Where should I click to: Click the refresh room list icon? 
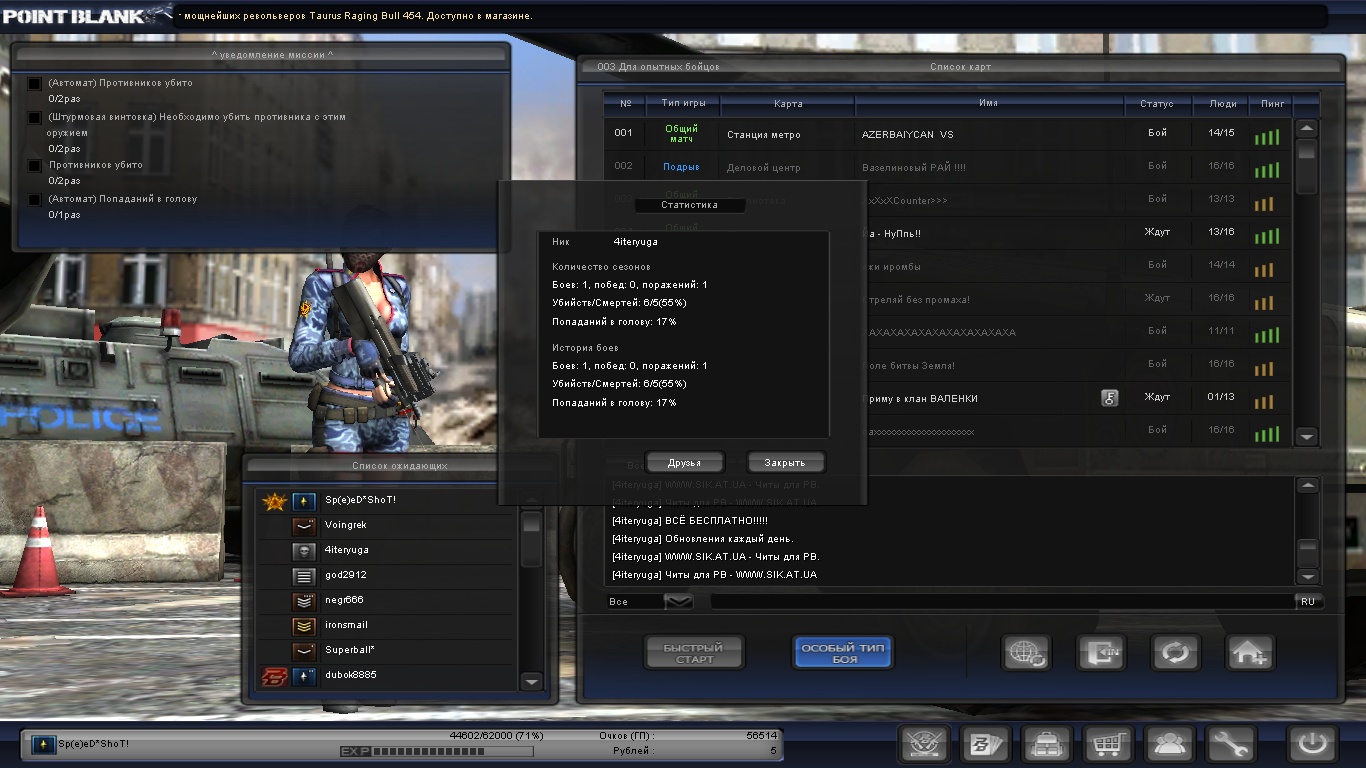click(x=1175, y=653)
